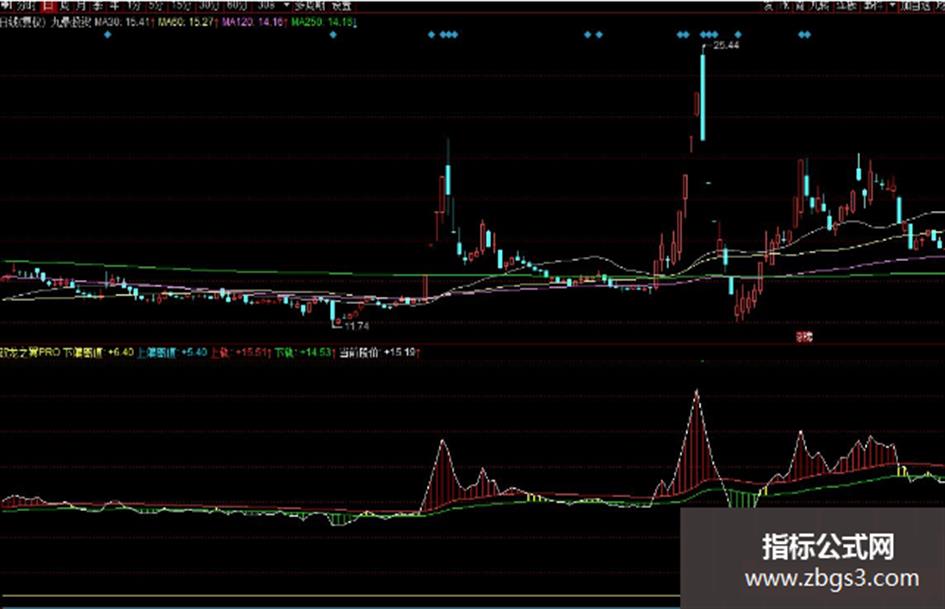The image size is (945, 609).
Task: Click the green MA250: 14.15 value
Action: pyautogui.click(x=322, y=22)
